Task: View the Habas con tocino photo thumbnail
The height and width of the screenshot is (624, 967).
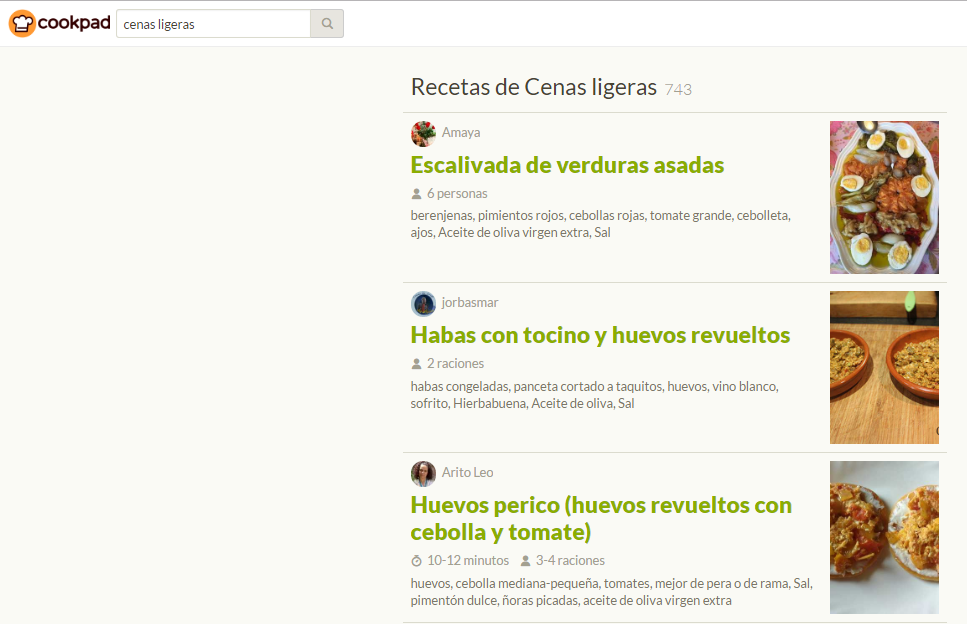Action: coord(884,367)
